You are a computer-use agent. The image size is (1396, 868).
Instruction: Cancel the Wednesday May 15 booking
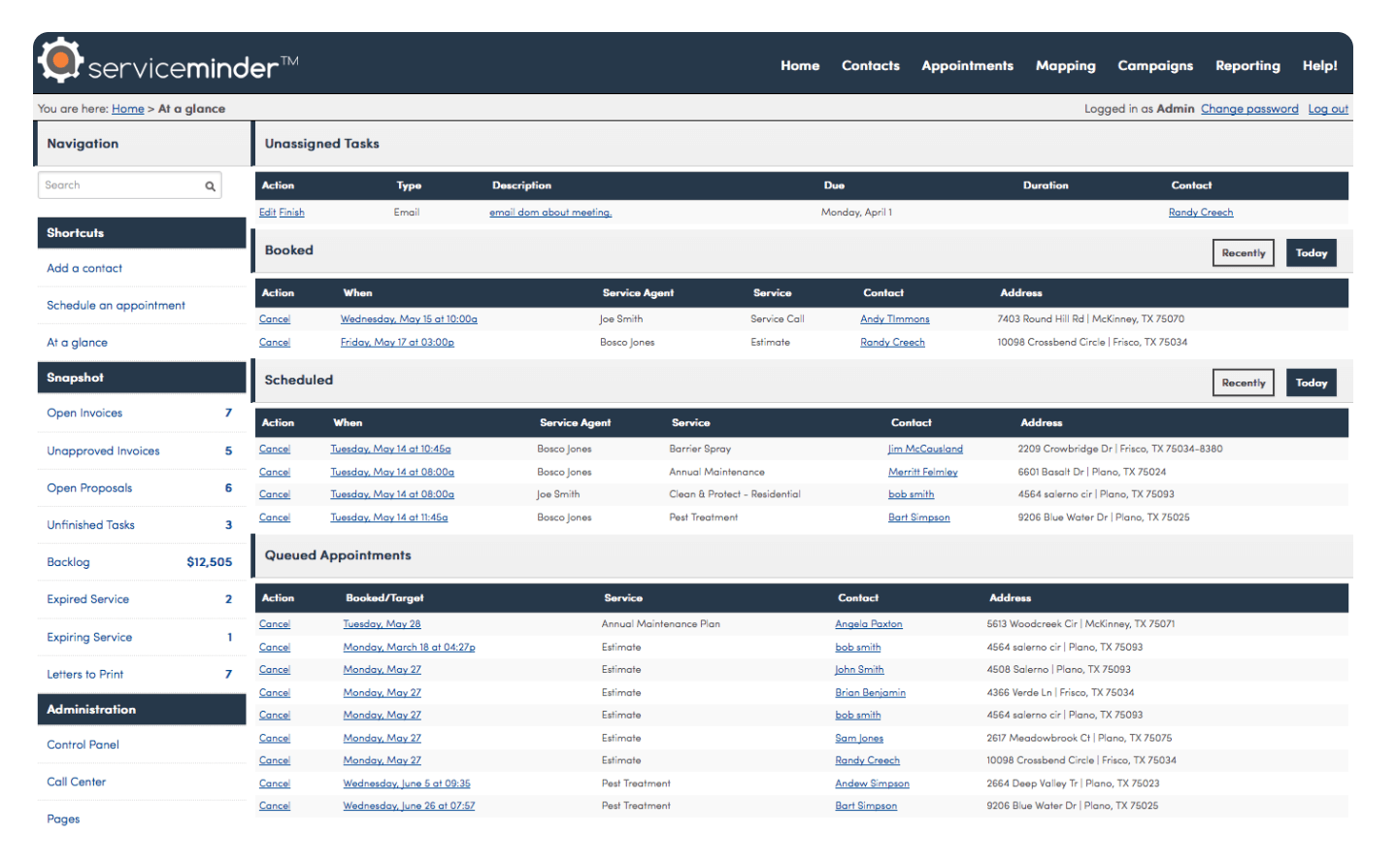[275, 319]
